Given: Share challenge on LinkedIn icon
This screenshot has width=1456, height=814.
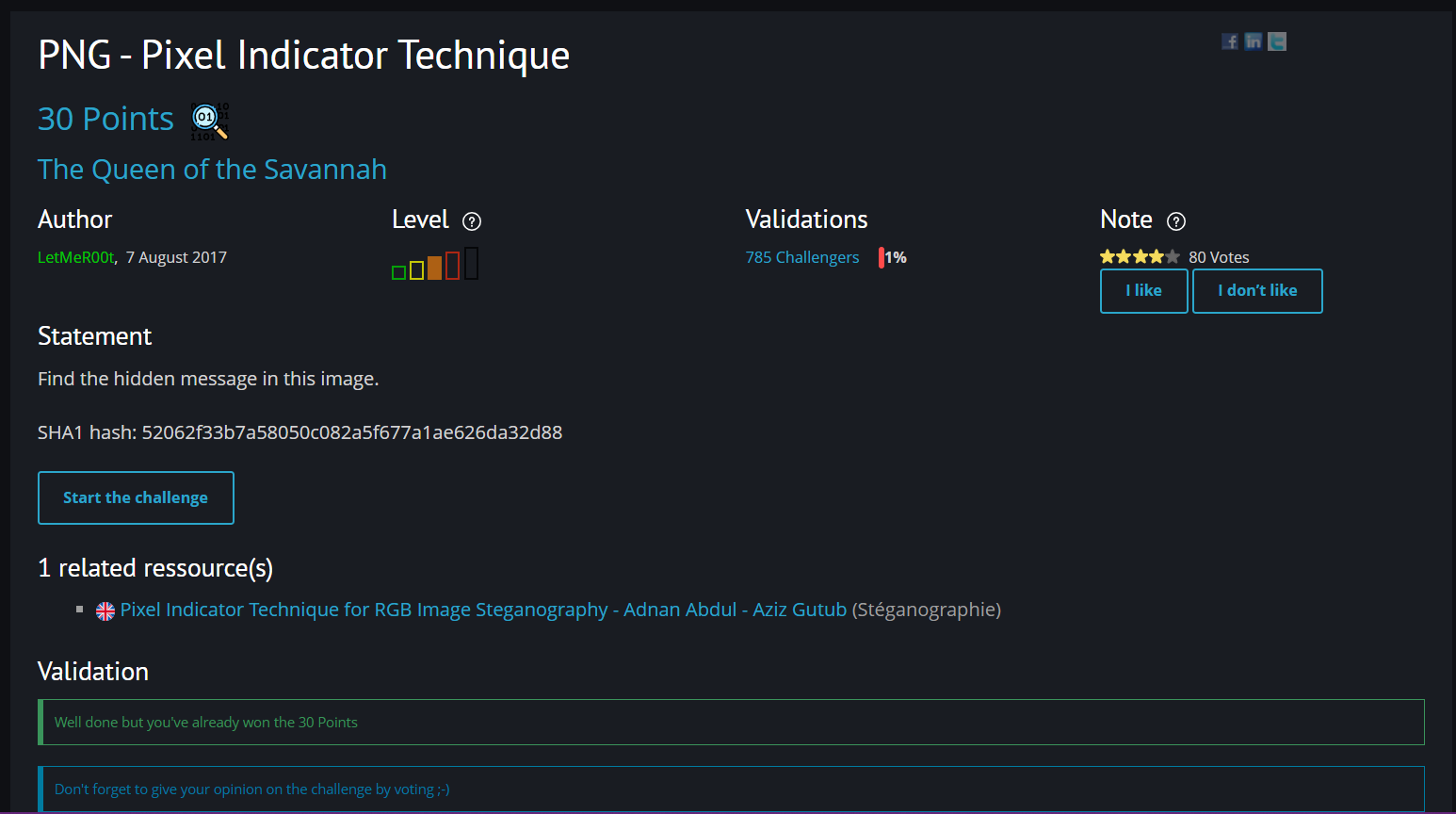Looking at the screenshot, I should [x=1254, y=41].
